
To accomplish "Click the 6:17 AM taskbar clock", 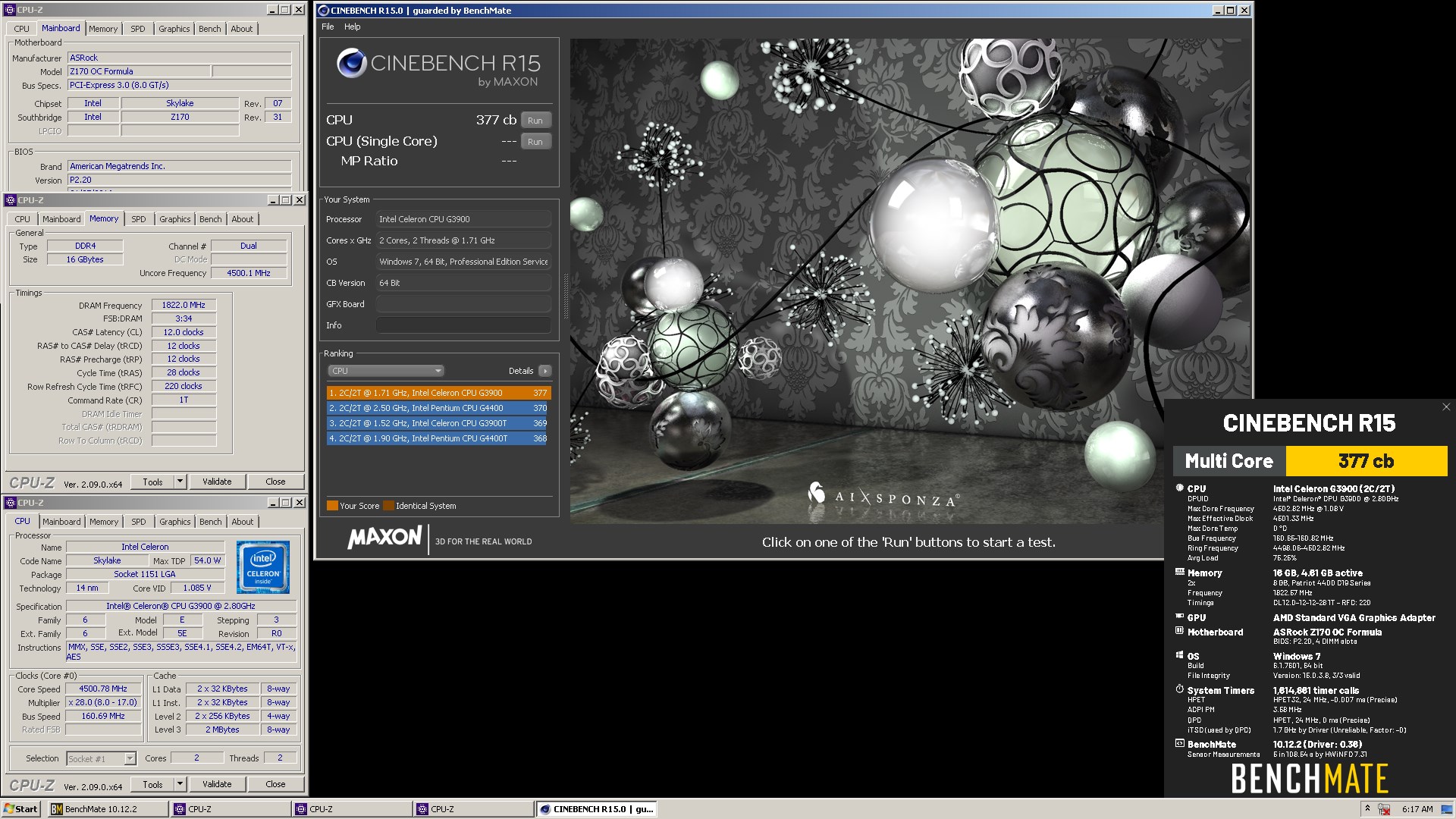I will pos(1417,809).
